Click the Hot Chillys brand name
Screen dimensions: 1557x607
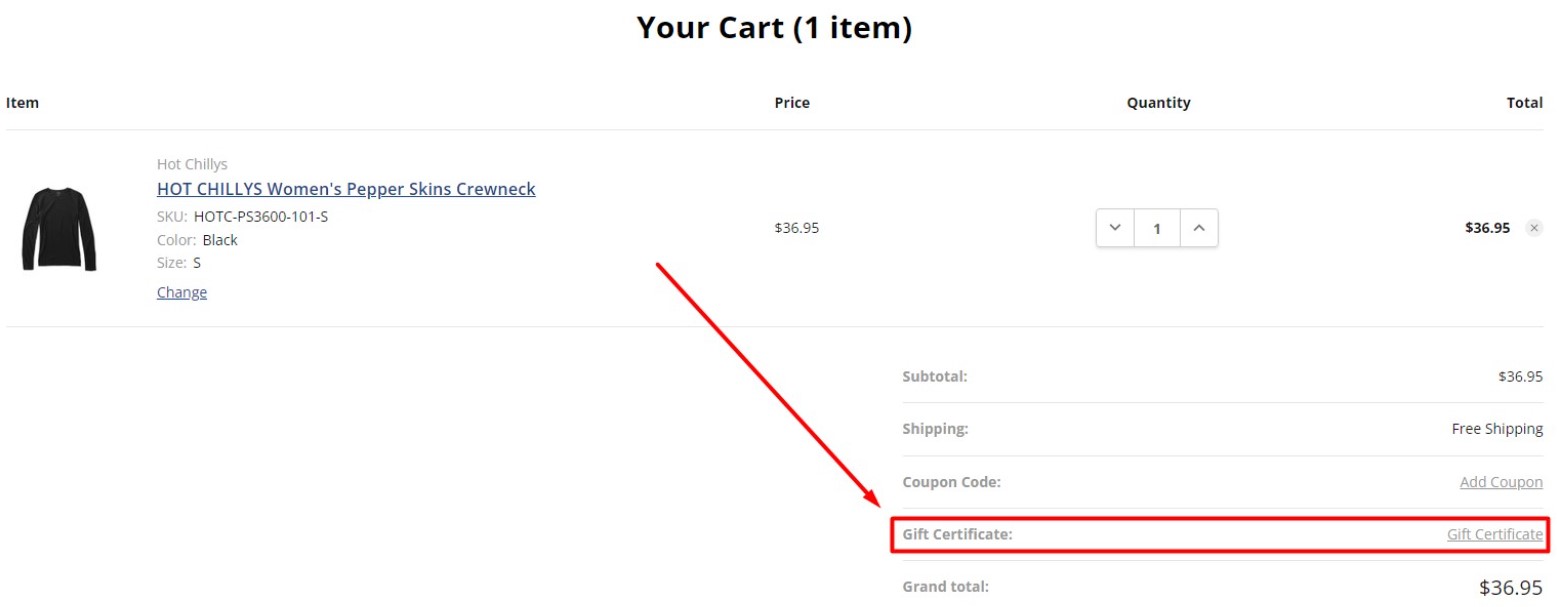(x=192, y=164)
